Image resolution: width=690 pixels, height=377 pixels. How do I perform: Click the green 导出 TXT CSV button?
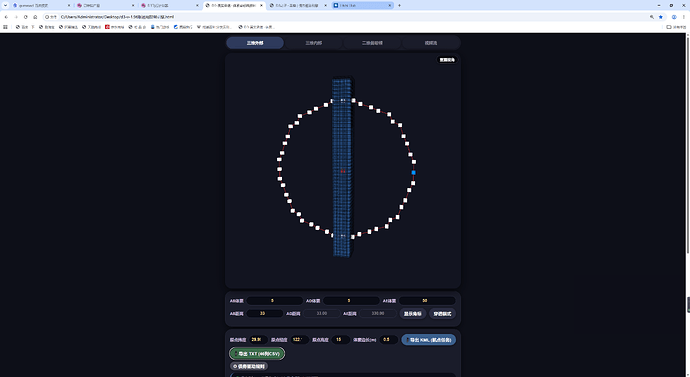257,353
